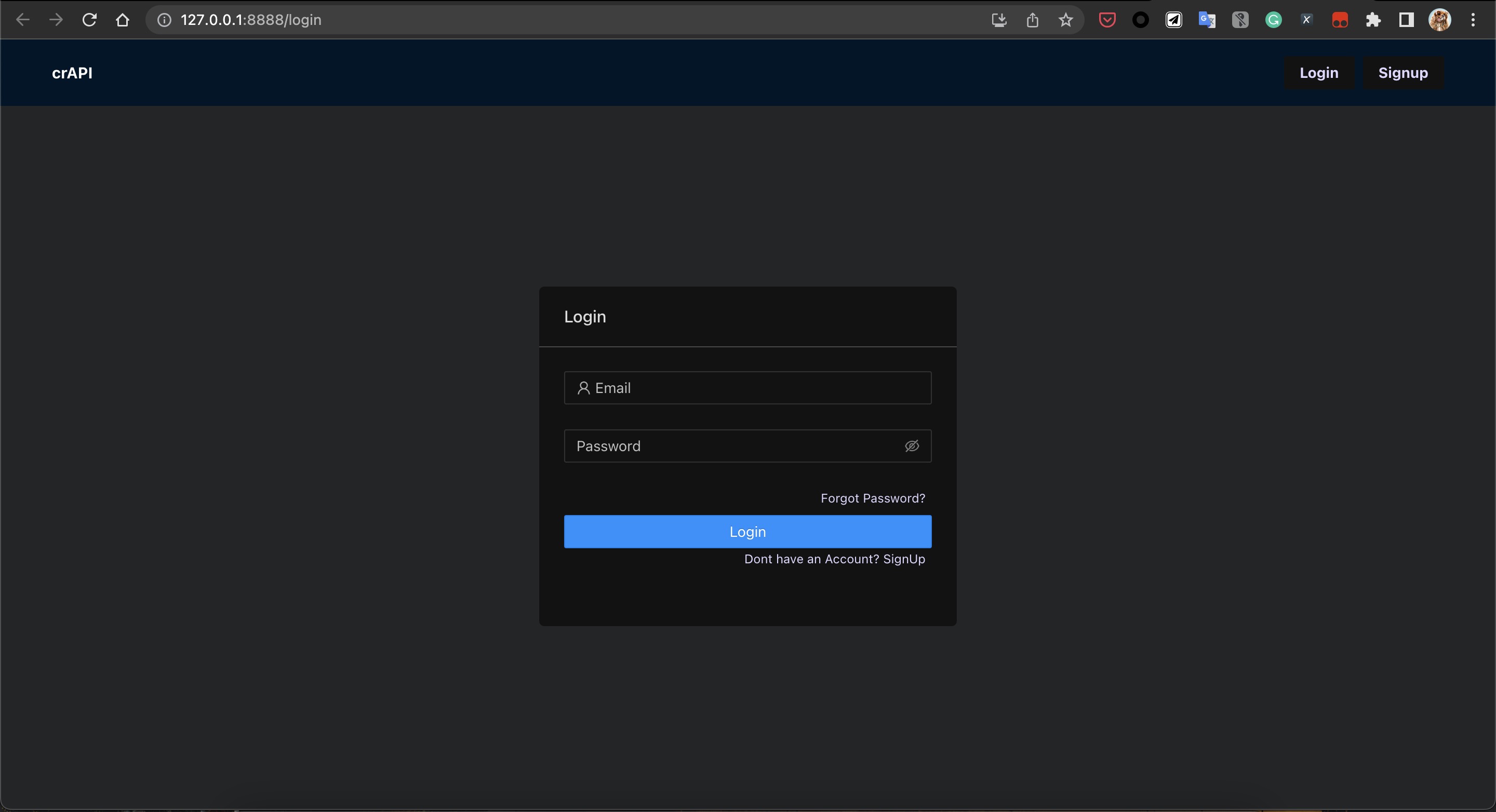This screenshot has height=812, width=1496.
Task: Open Chrome three-dot menu
Action: tap(1473, 20)
